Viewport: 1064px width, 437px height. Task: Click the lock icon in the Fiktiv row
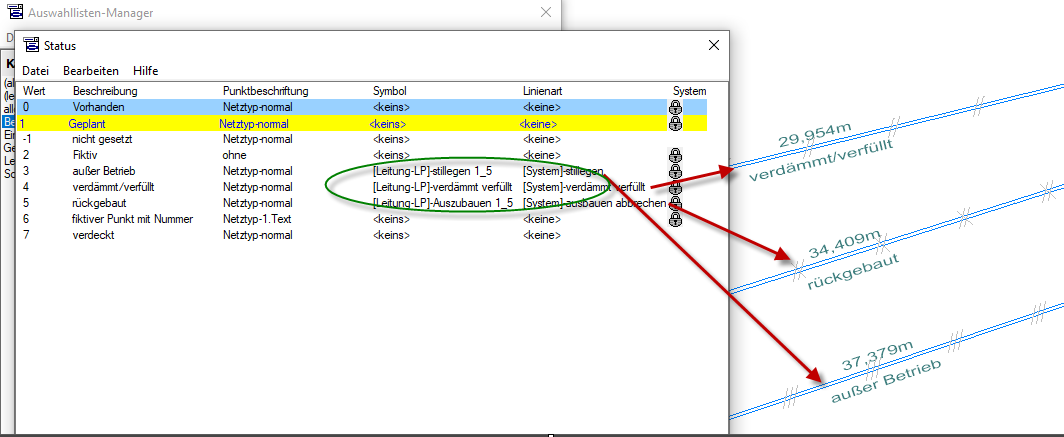(x=675, y=156)
